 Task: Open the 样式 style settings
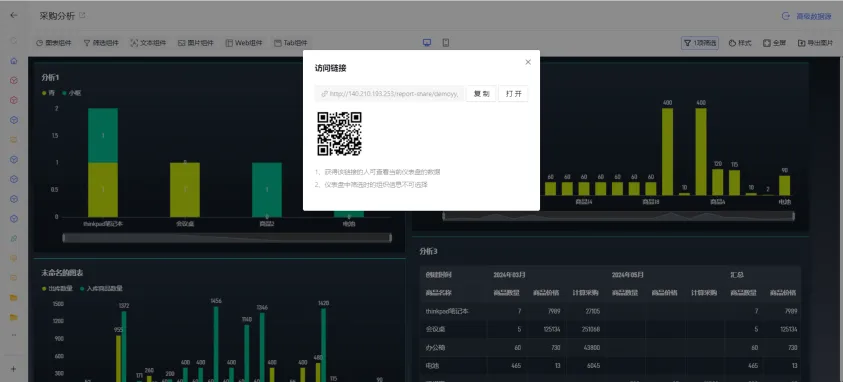pyautogui.click(x=740, y=43)
